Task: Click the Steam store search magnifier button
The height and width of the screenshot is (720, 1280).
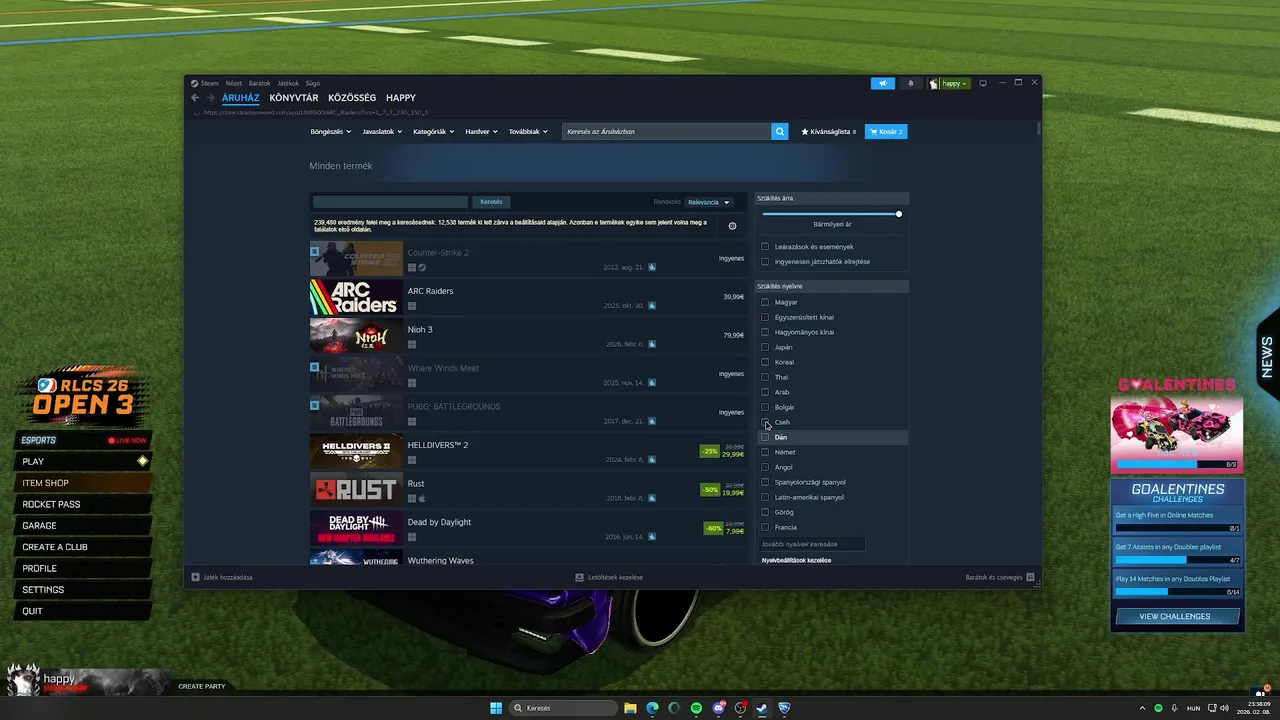Action: pos(780,131)
